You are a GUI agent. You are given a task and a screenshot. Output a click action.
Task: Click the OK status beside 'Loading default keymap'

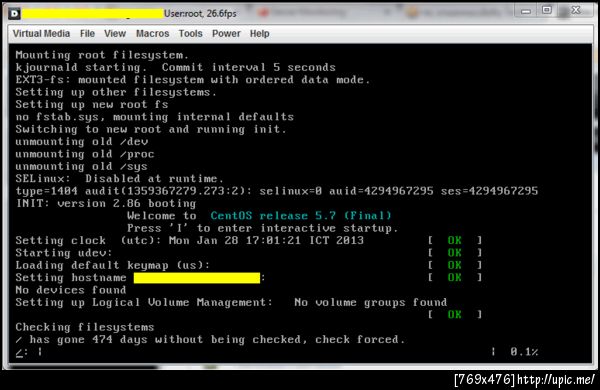[x=454, y=265]
